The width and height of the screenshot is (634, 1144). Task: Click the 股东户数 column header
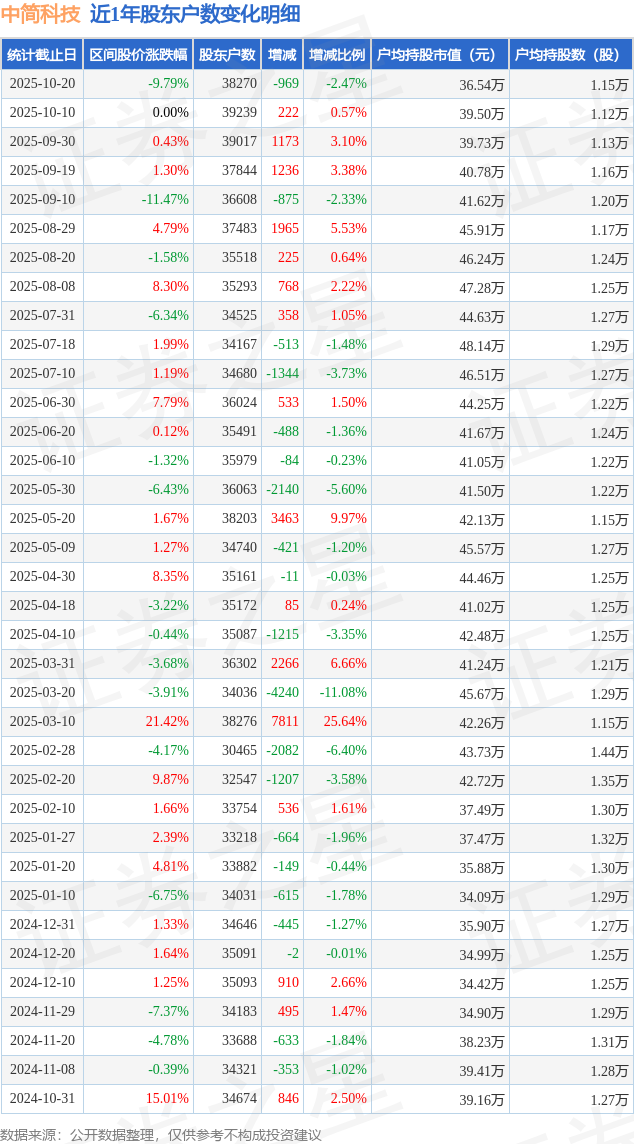coord(227,55)
